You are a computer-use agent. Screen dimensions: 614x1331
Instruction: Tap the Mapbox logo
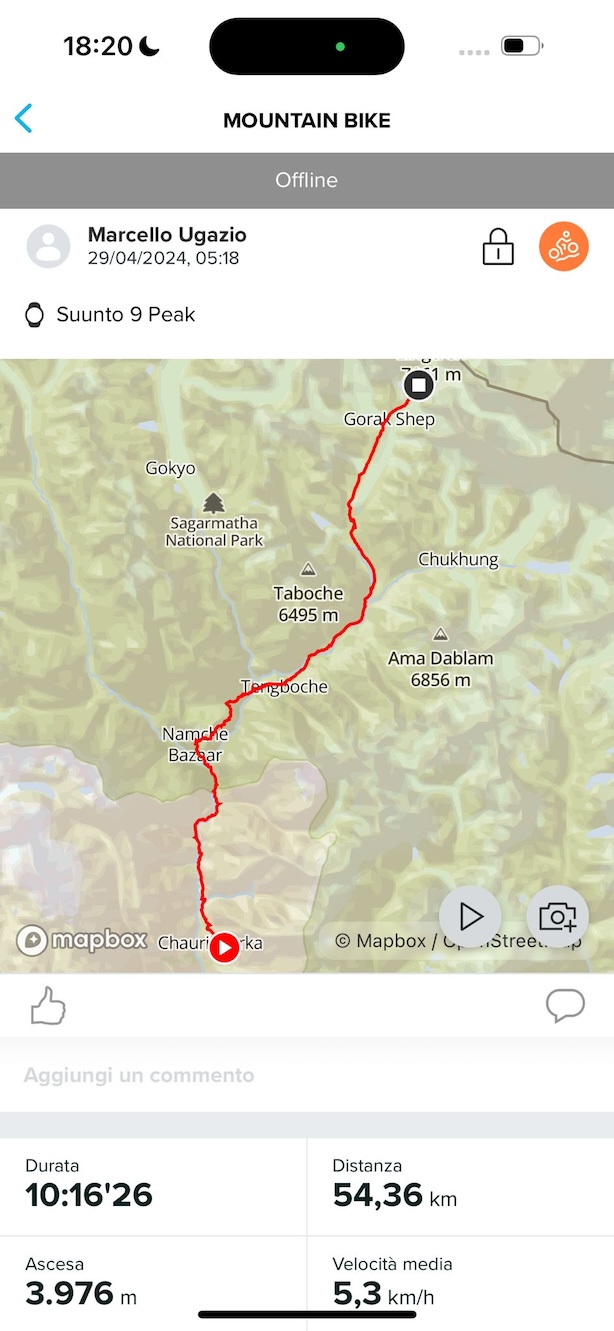pyautogui.click(x=82, y=940)
